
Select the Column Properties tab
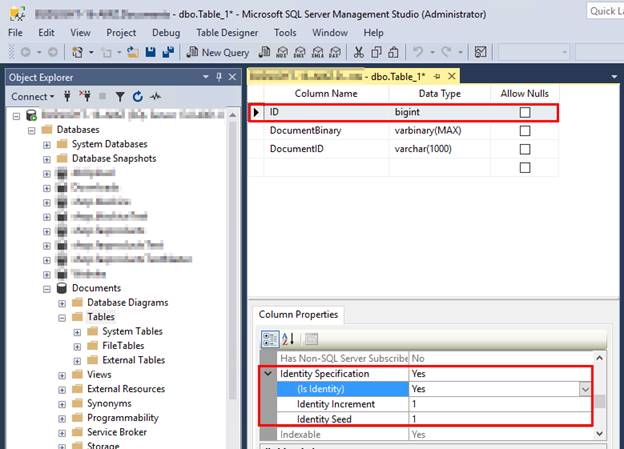tap(298, 314)
